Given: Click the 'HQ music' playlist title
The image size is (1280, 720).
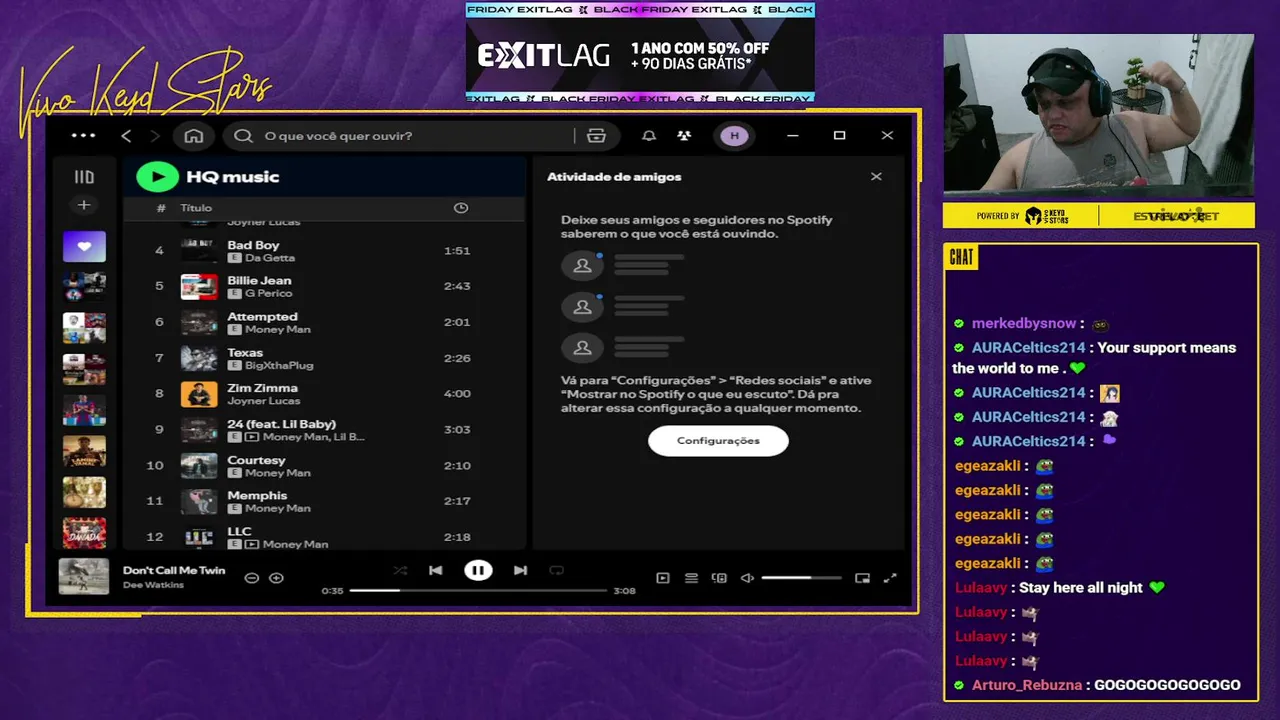Looking at the screenshot, I should pos(232,177).
